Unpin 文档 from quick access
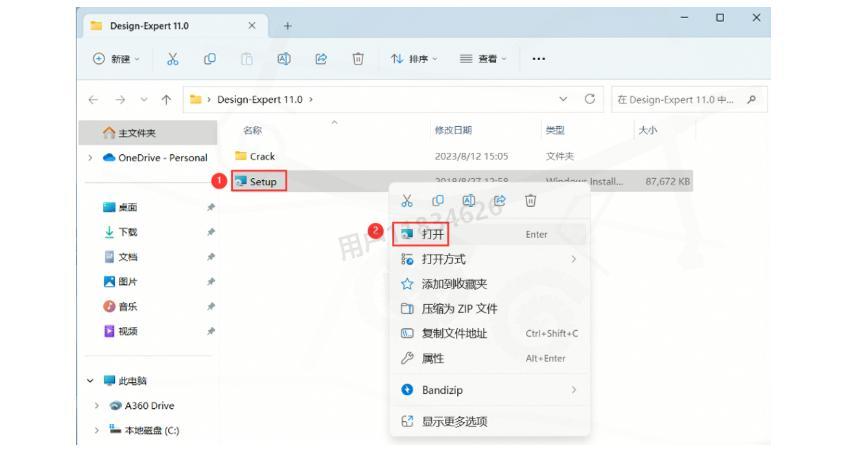 coord(211,257)
